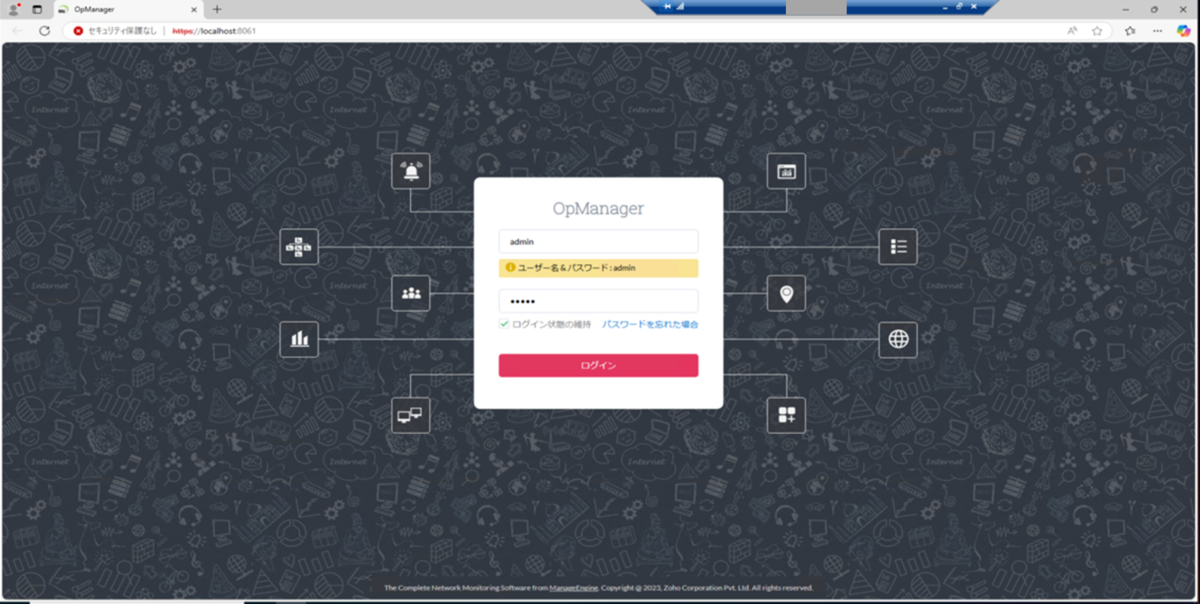Open a new tab with plus button
Image resolution: width=1200 pixels, height=604 pixels.
pos(217,9)
